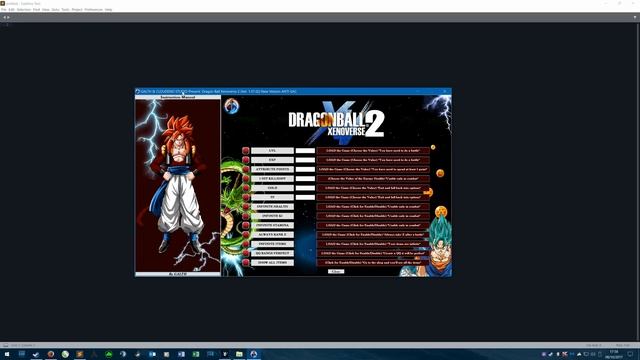Click the QQ BANGS PERFECT button
The image size is (640, 360).
tap(272, 253)
